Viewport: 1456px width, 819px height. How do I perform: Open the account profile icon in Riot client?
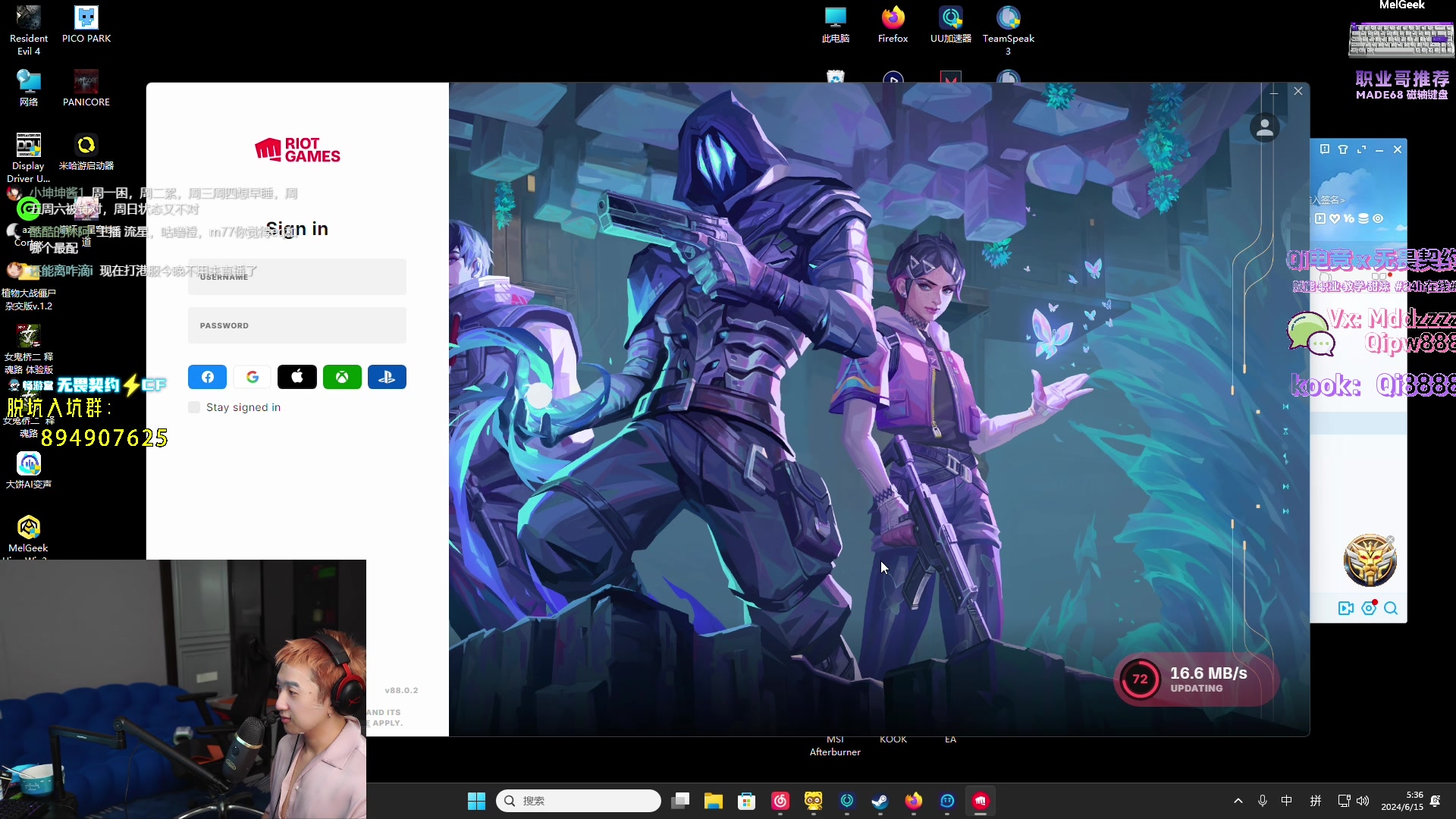[x=1264, y=128]
